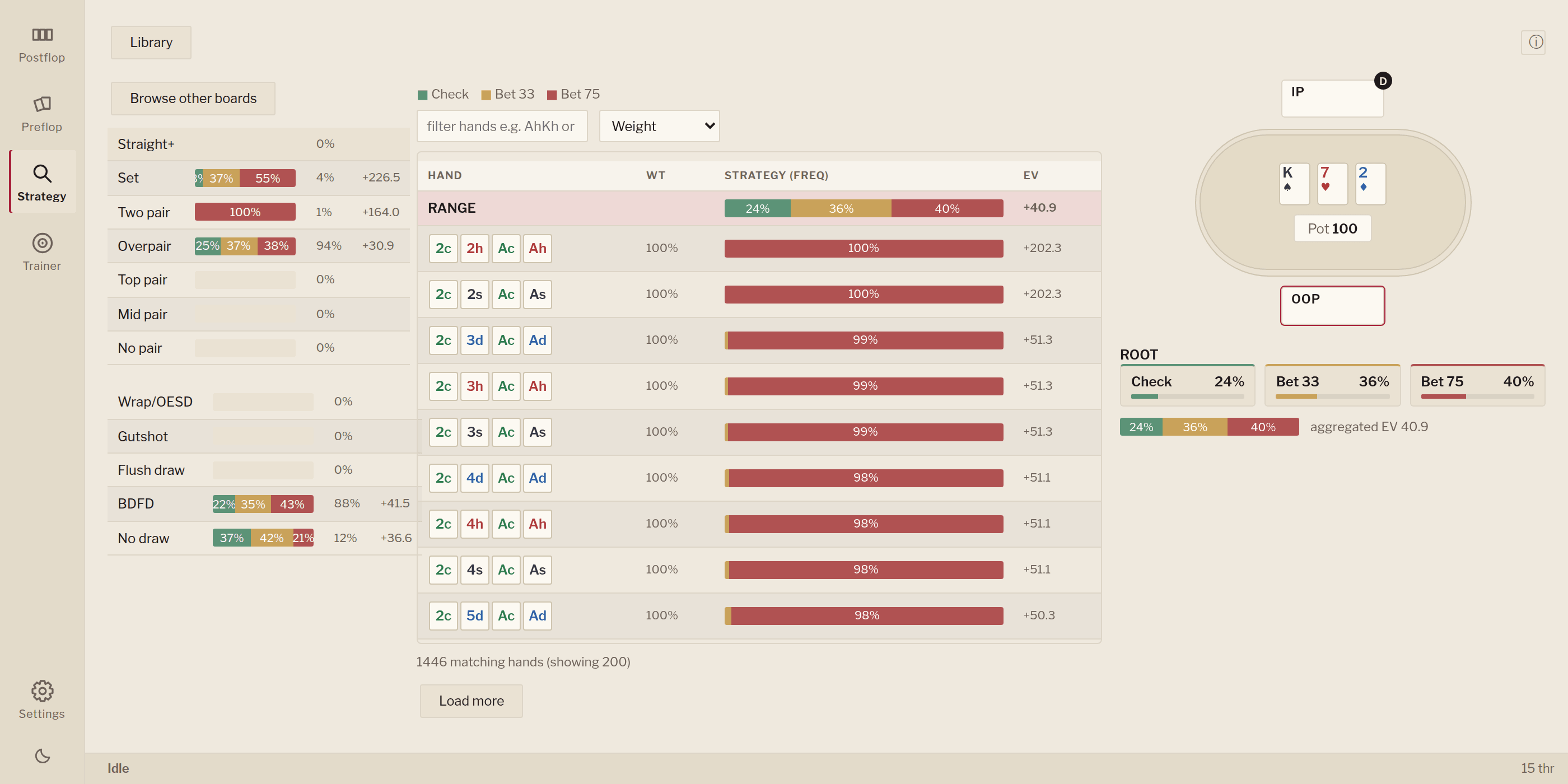Click the STRATEGY (FREQ) column header

(776, 175)
